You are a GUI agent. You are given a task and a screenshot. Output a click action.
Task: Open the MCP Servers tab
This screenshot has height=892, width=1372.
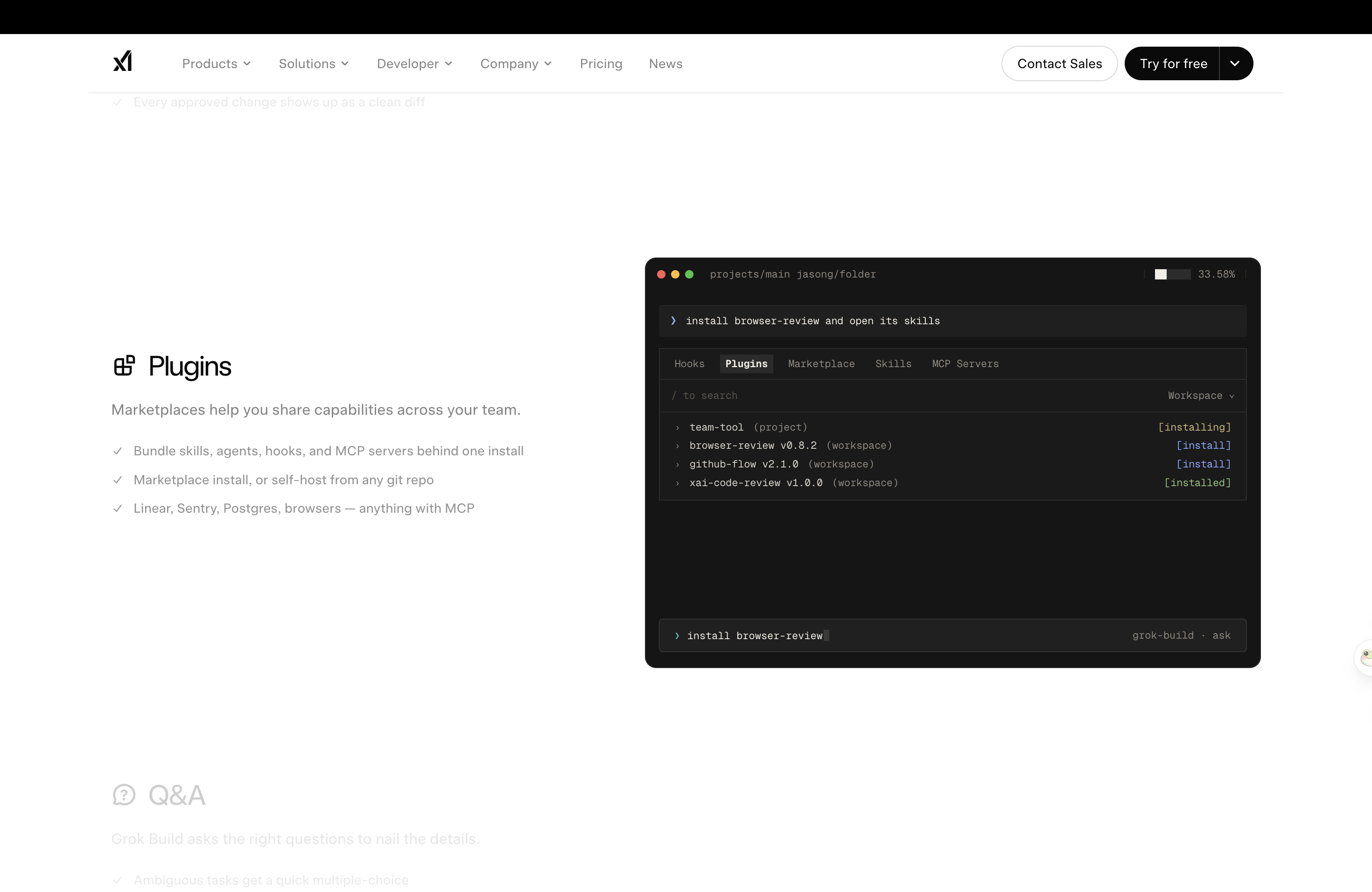point(965,363)
